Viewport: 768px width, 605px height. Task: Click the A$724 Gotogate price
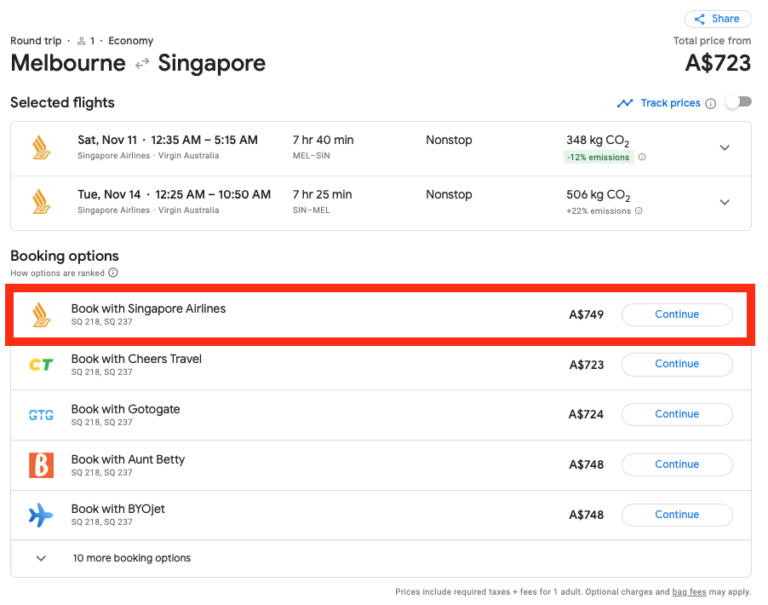pyautogui.click(x=586, y=414)
